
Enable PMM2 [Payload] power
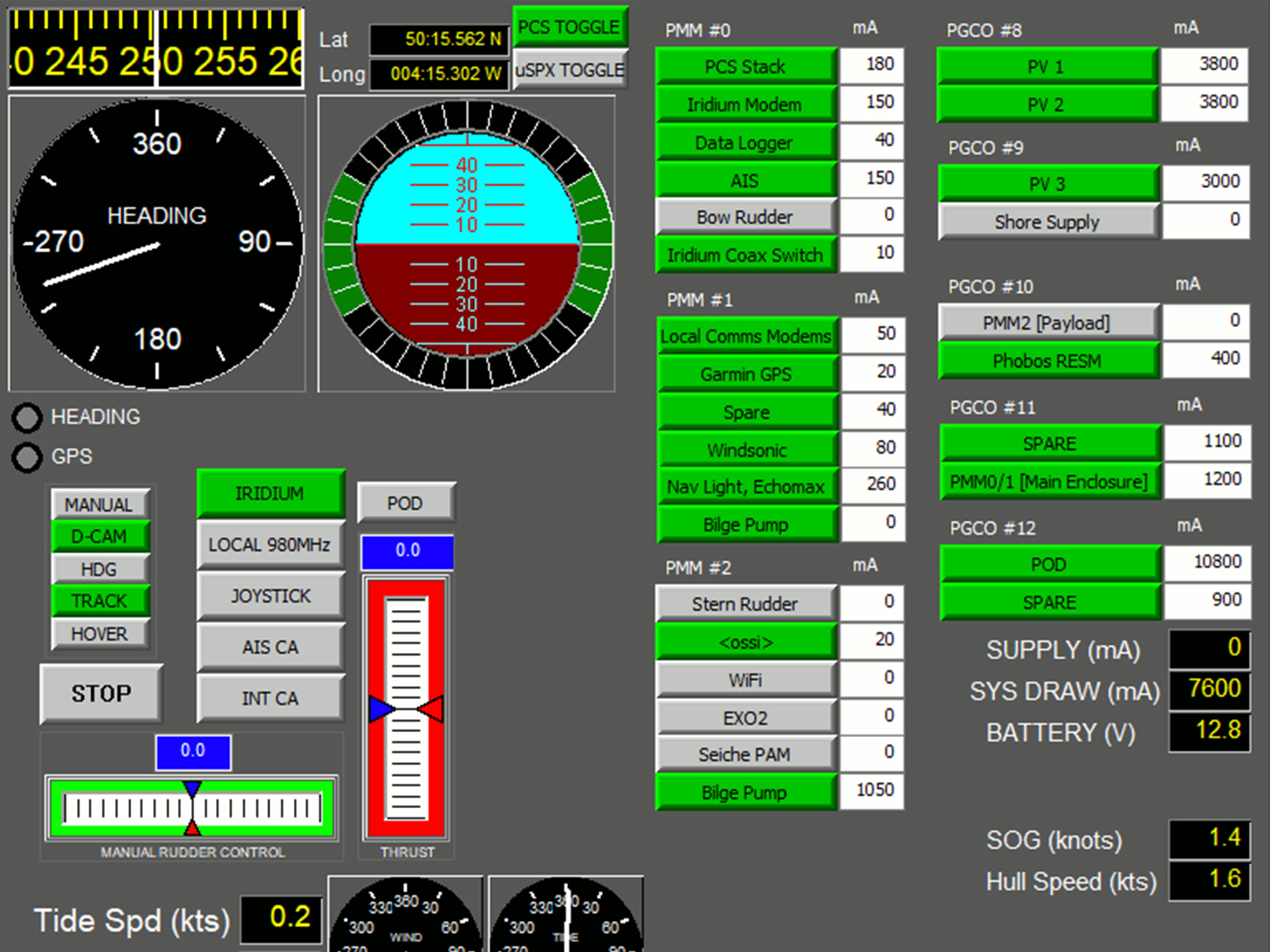(x=1049, y=322)
